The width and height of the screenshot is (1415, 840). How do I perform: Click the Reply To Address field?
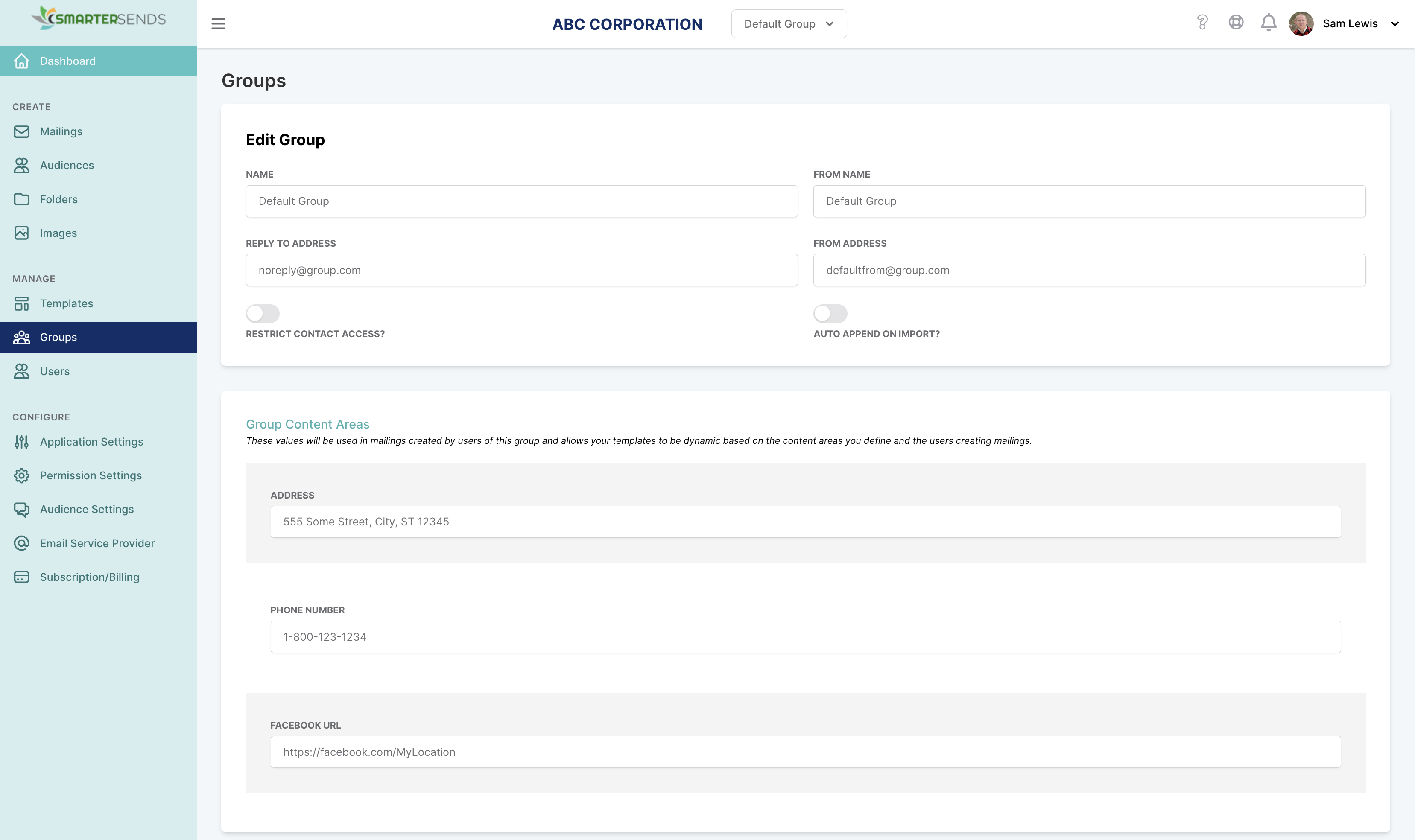click(521, 270)
